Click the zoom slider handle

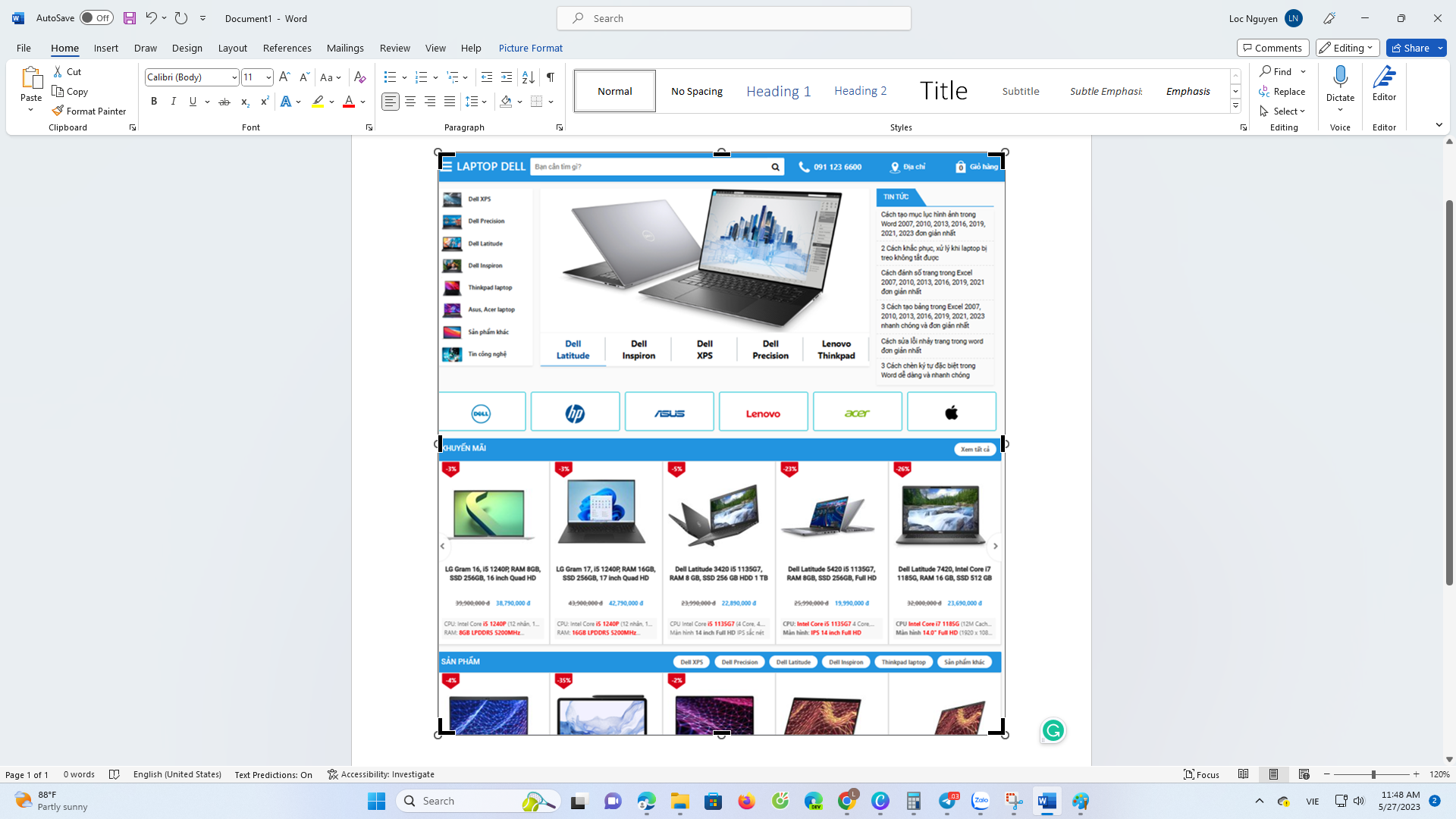[x=1373, y=774]
